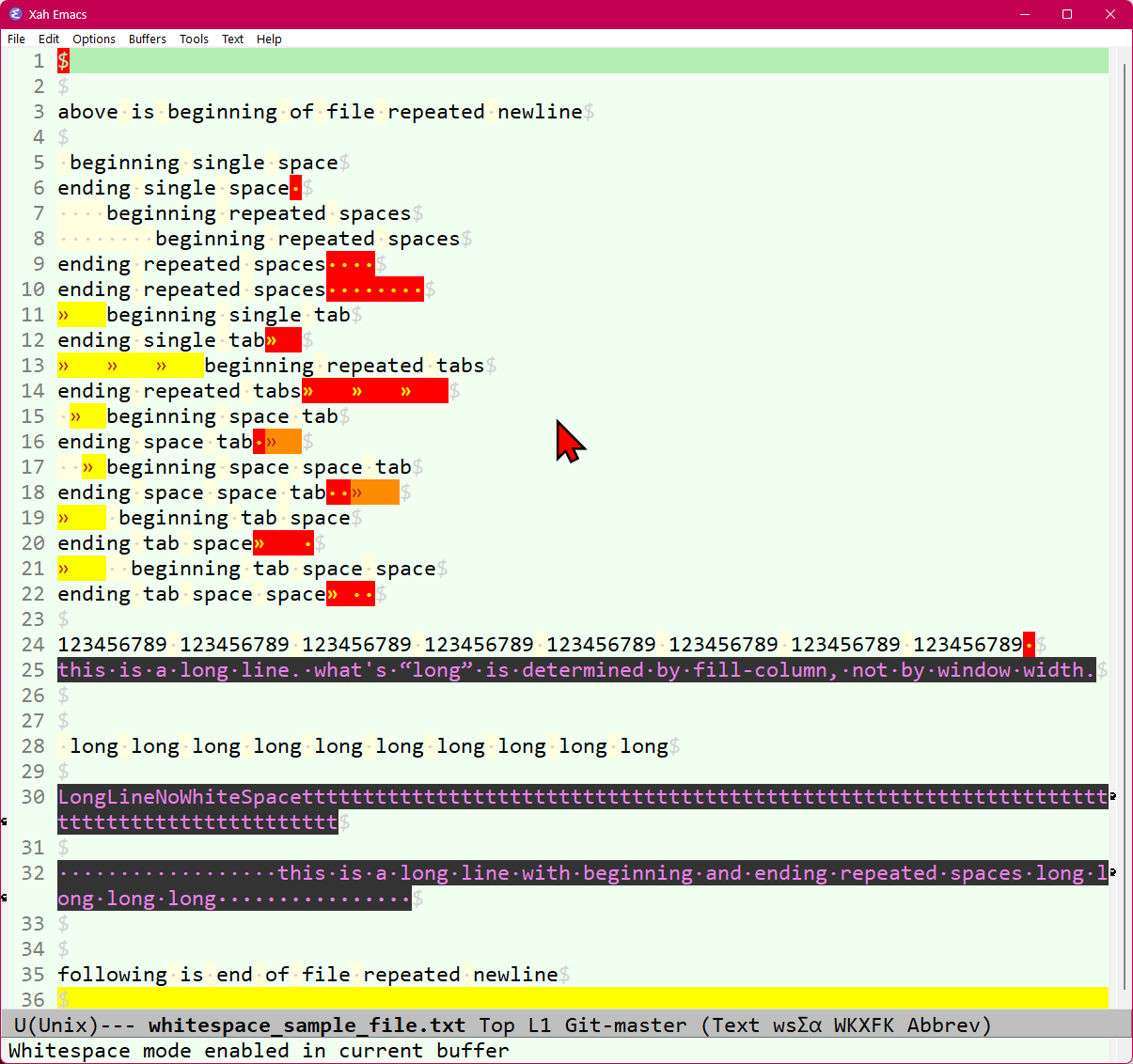Open the Tools menu

194,39
